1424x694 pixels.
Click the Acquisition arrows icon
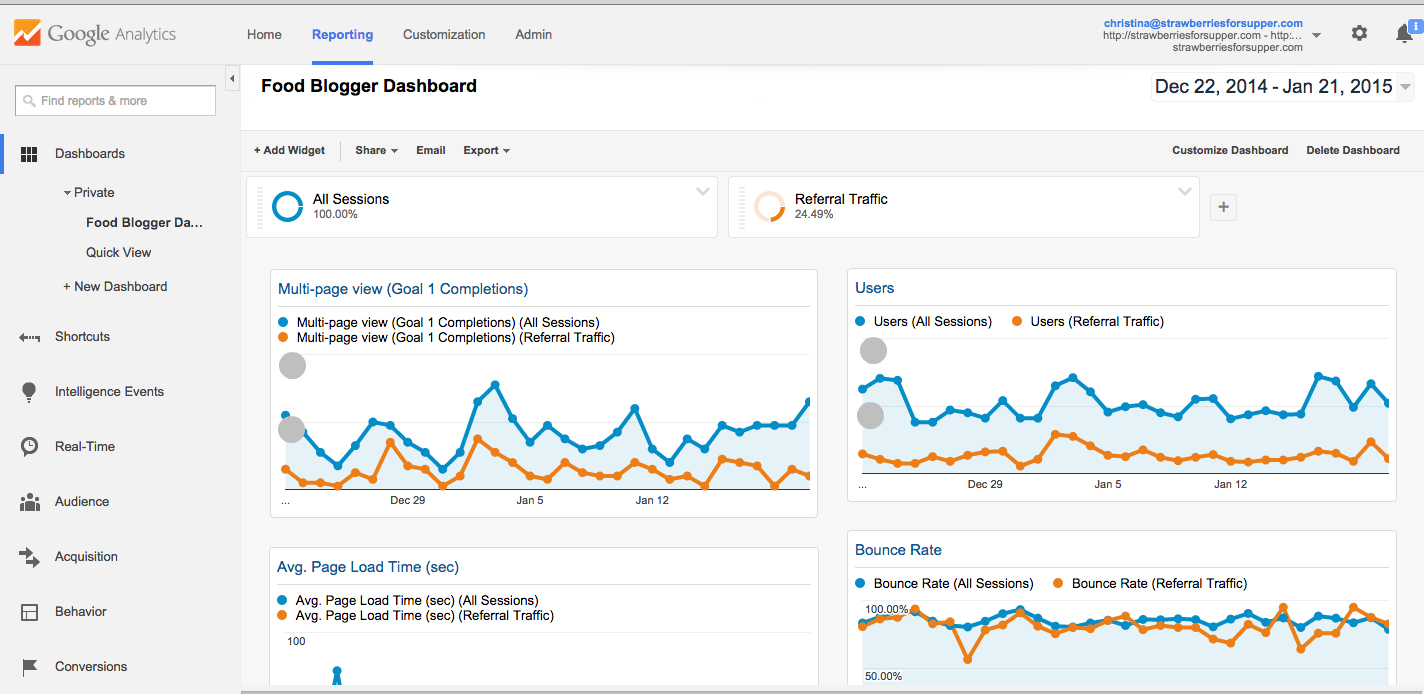tap(29, 557)
